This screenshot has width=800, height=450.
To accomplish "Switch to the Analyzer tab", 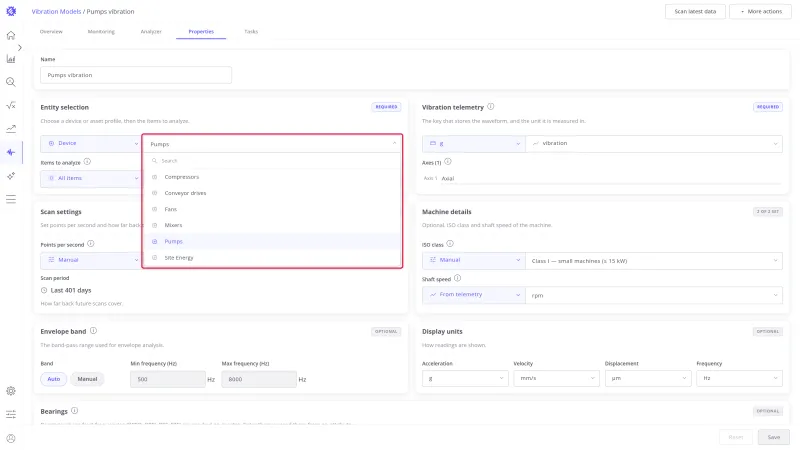I will click(x=151, y=32).
